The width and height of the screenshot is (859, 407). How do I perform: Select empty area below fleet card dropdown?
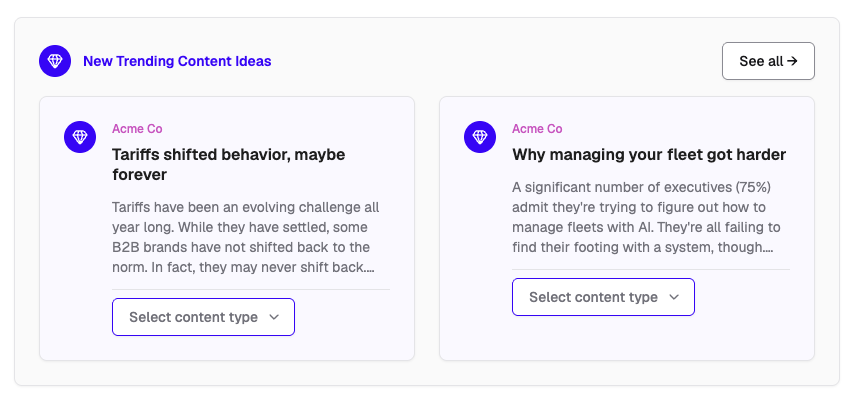tap(627, 338)
